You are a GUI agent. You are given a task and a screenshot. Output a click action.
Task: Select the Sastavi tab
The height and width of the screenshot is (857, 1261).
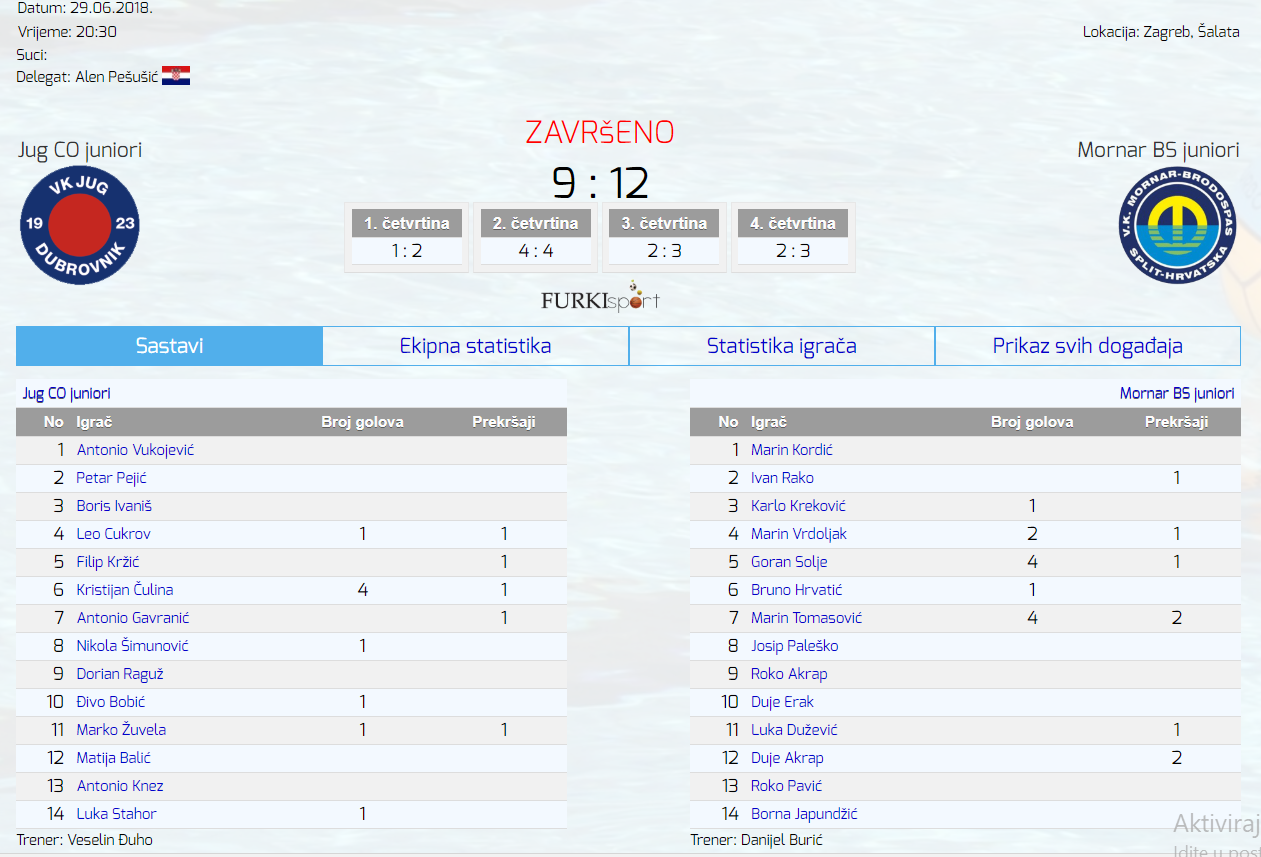tap(169, 346)
